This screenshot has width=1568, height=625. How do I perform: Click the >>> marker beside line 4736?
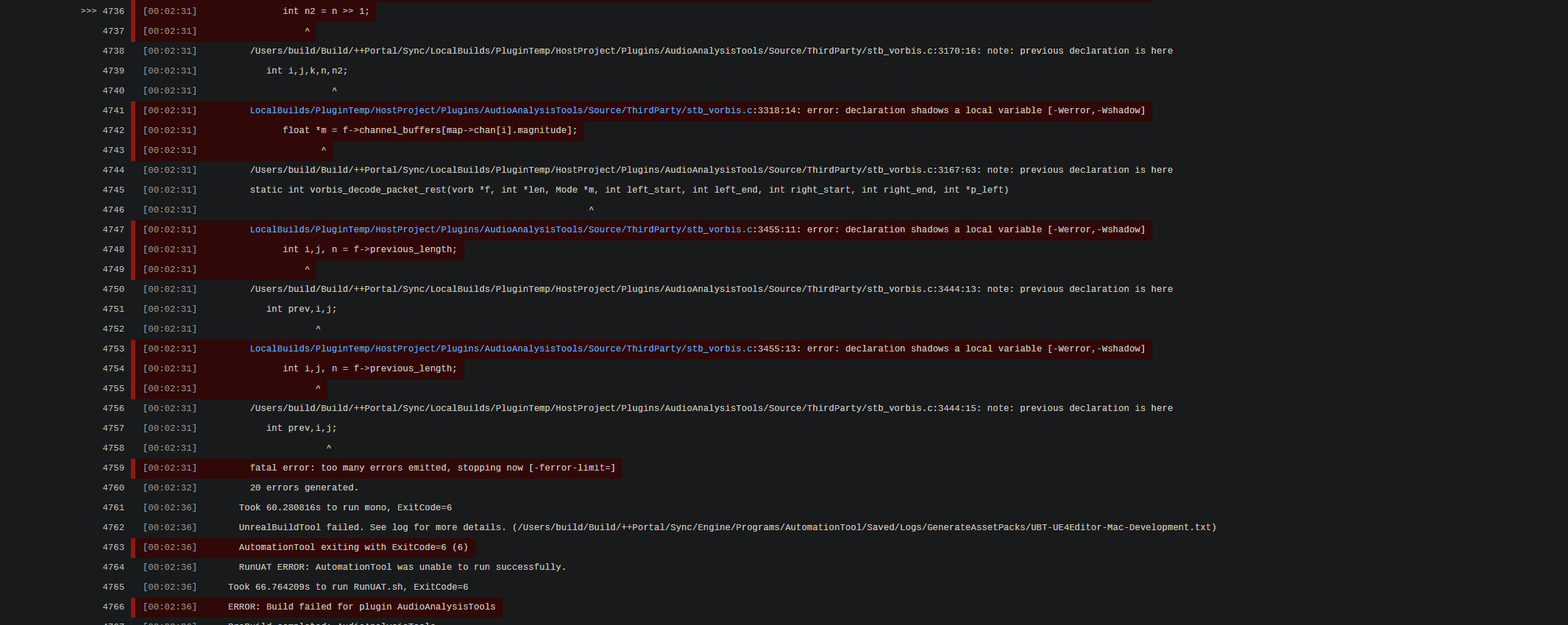[x=88, y=11]
